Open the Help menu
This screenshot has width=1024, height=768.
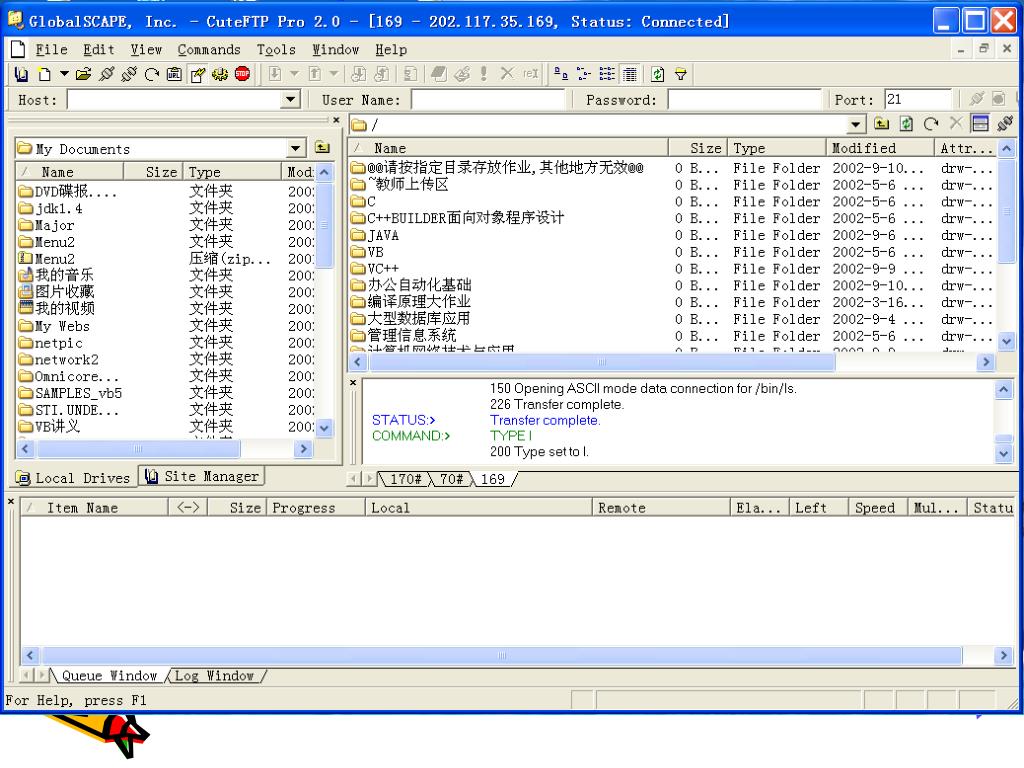[391, 50]
